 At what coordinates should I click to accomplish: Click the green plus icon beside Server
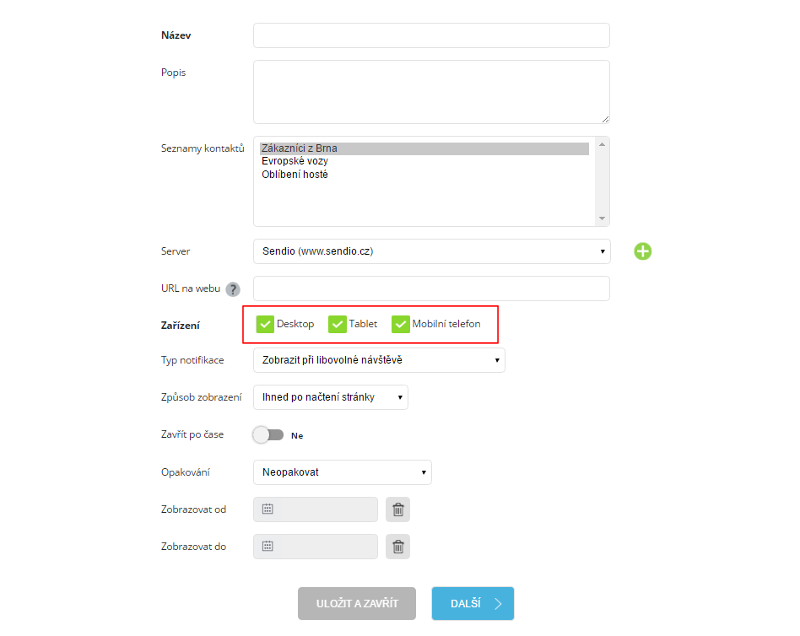pyautogui.click(x=642, y=251)
